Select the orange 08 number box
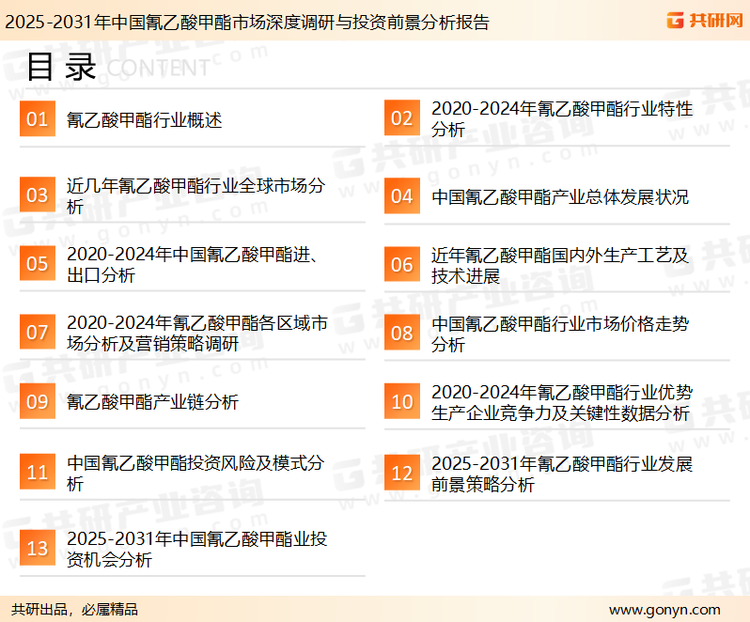750x622 pixels. point(402,333)
